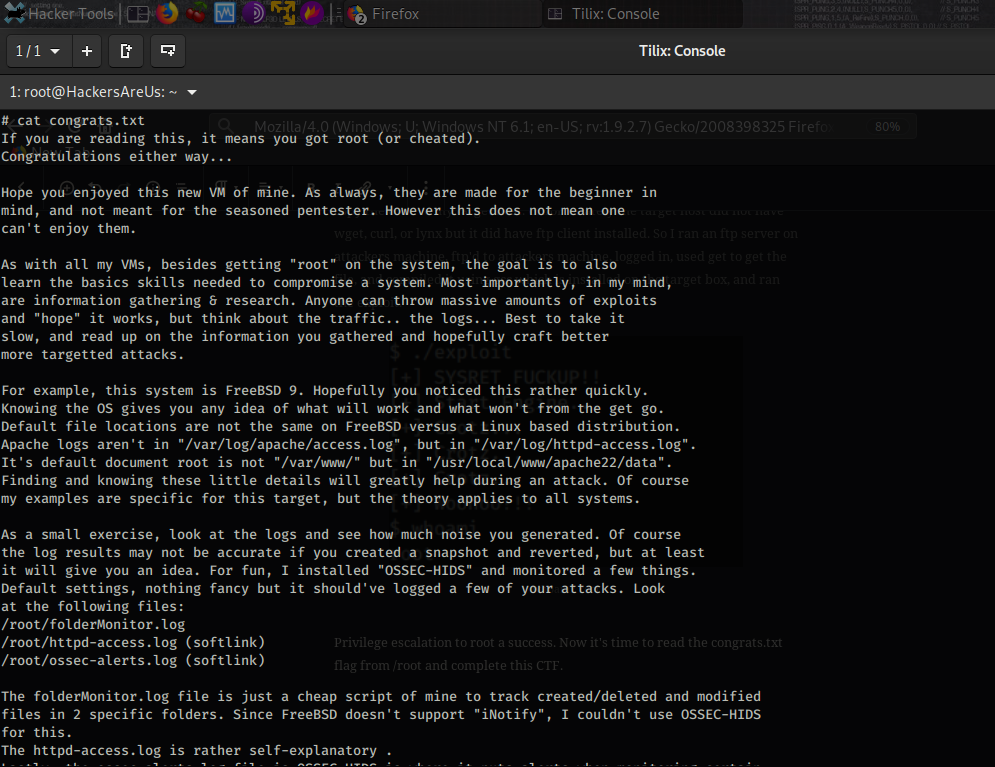Launch Firefox from the top panel
The height and width of the screenshot is (767, 995).
click(167, 14)
